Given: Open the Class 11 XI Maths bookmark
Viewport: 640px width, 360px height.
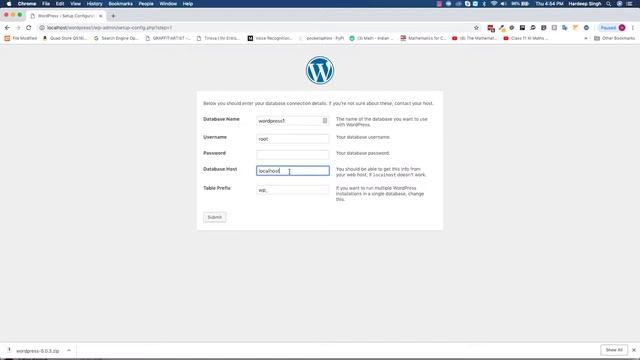Looking at the screenshot, I should (x=526, y=38).
